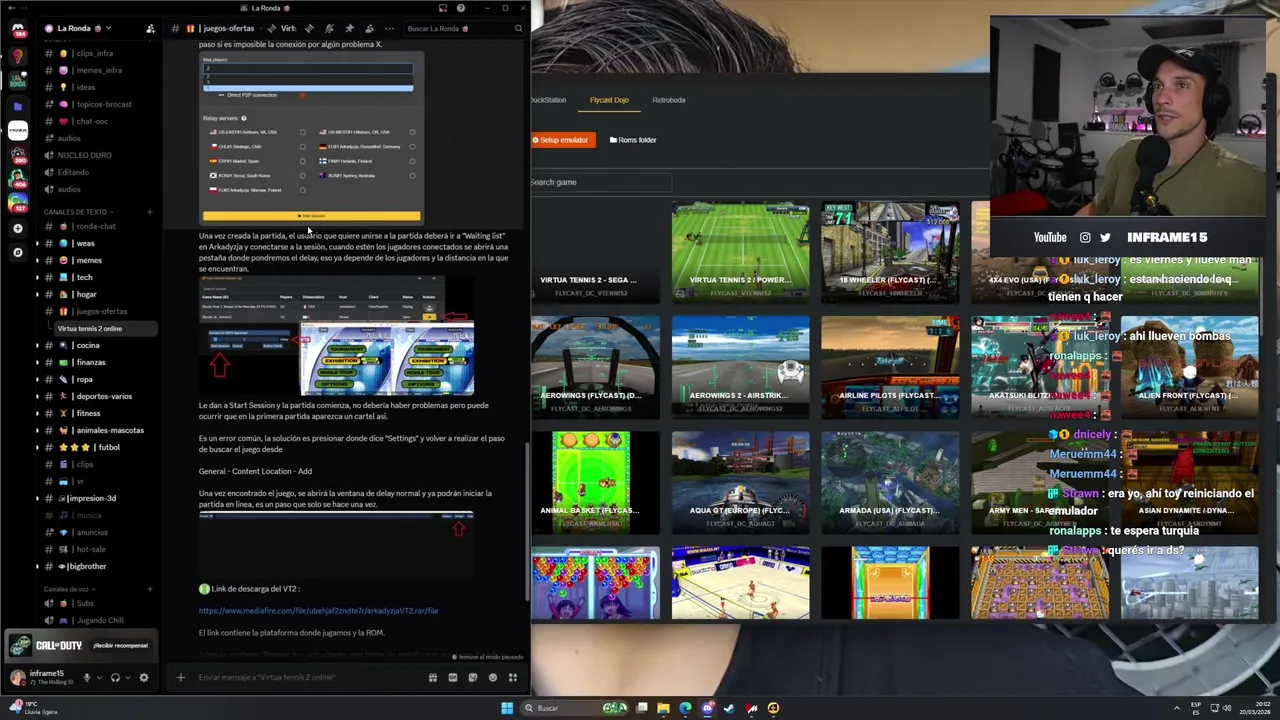Open server icon with 280 badge
This screenshot has height=720, width=1280.
[x=17, y=155]
